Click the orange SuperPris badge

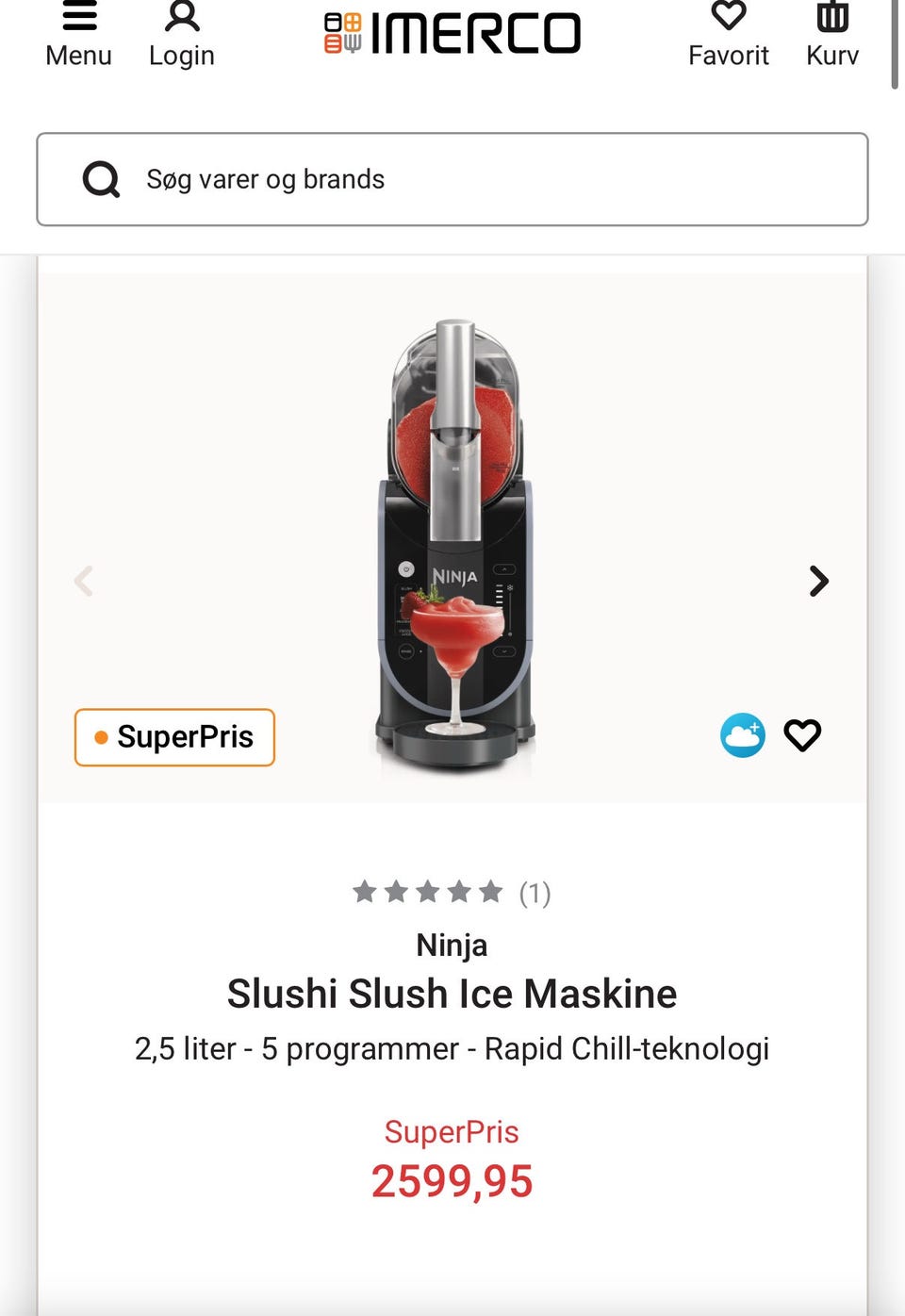tap(174, 737)
